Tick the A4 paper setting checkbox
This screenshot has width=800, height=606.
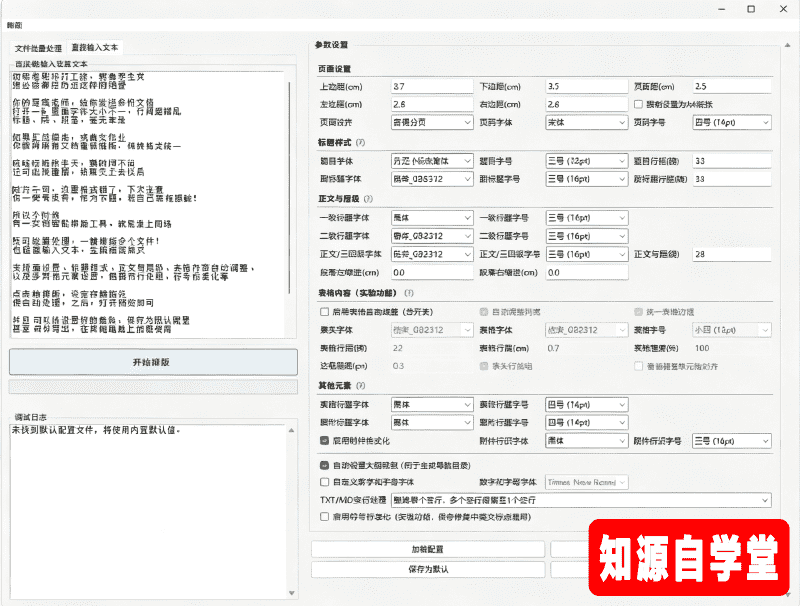click(x=638, y=104)
